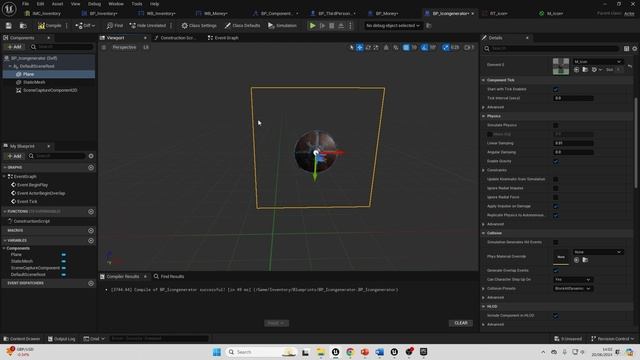Image resolution: width=640 pixels, height=360 pixels.
Task: Toggle Simulate Physics checkbox
Action: (556, 125)
